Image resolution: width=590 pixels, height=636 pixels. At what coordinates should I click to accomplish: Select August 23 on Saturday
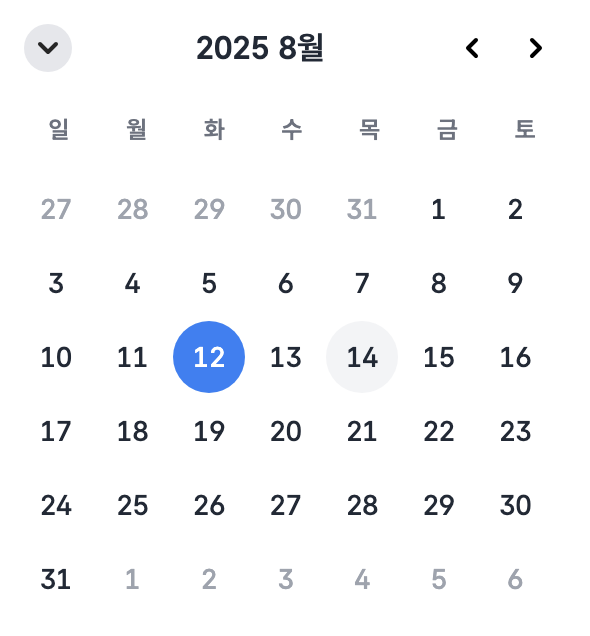click(515, 431)
